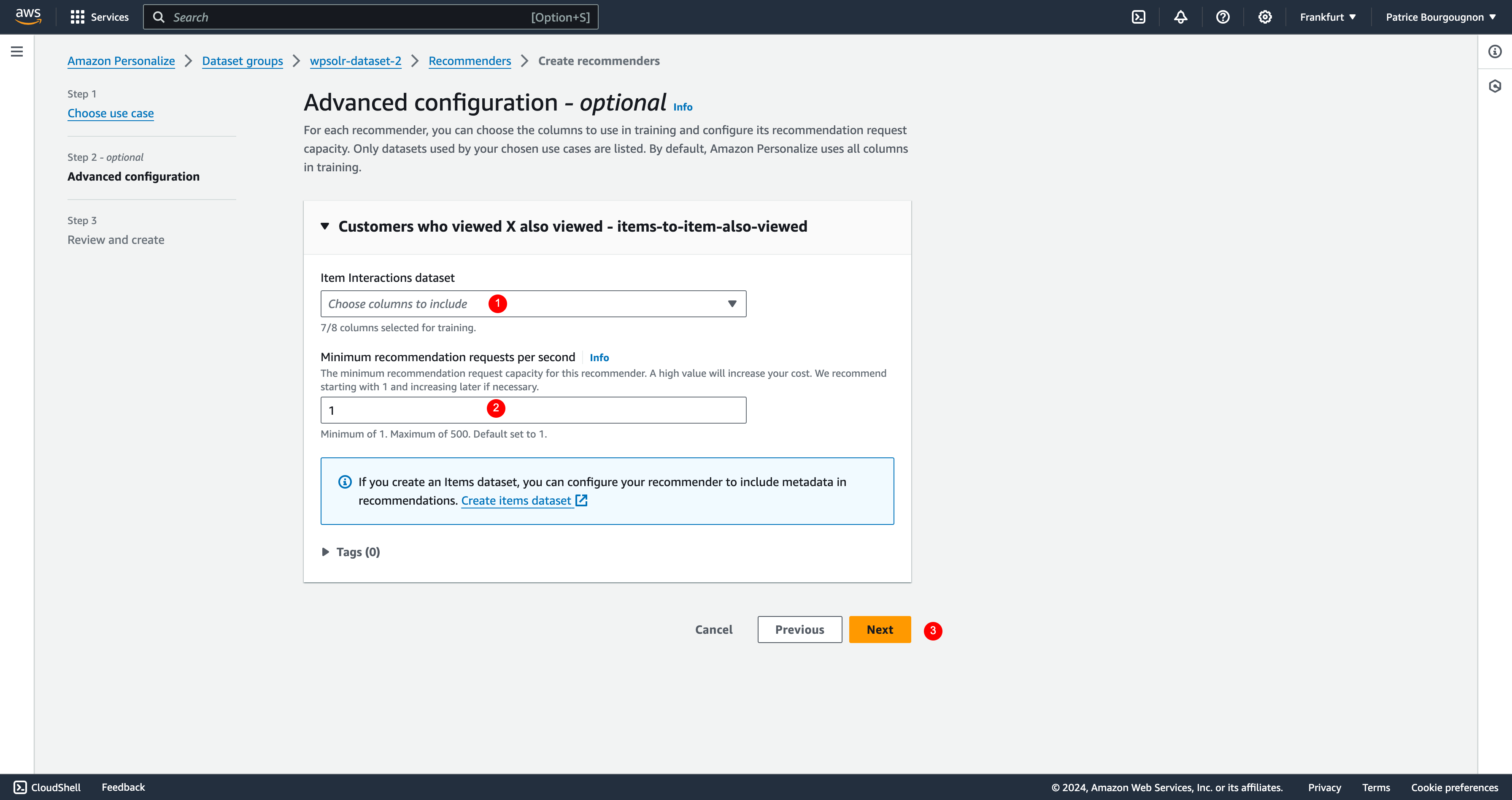
Task: Click the Advanced configuration step label
Action: [x=133, y=177]
